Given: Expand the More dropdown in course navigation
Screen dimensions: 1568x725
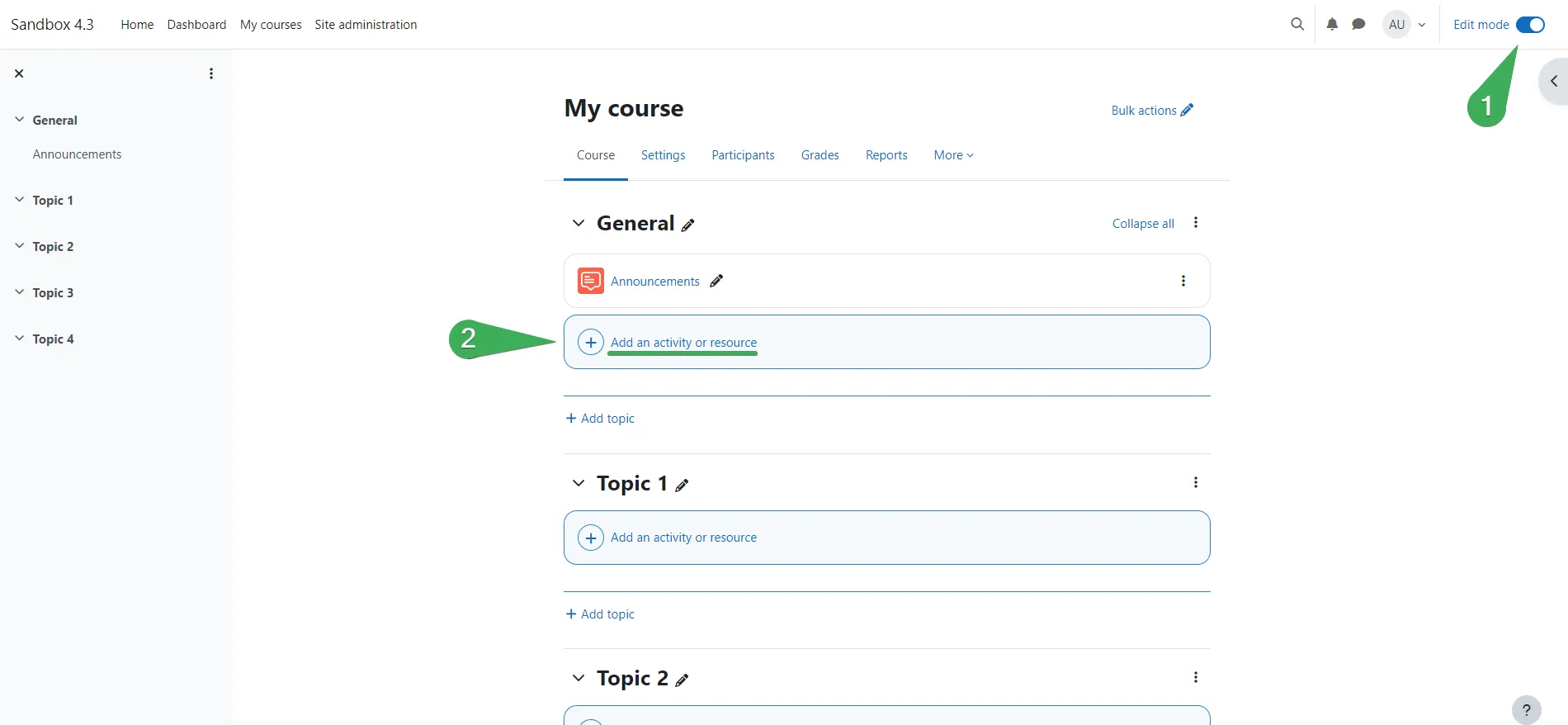Looking at the screenshot, I should pos(953,155).
